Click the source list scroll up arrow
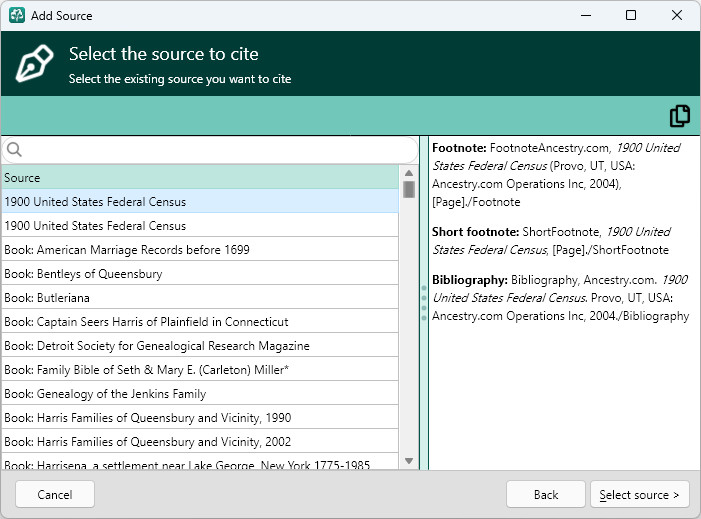Viewport: 701px width, 519px height. tap(409, 173)
